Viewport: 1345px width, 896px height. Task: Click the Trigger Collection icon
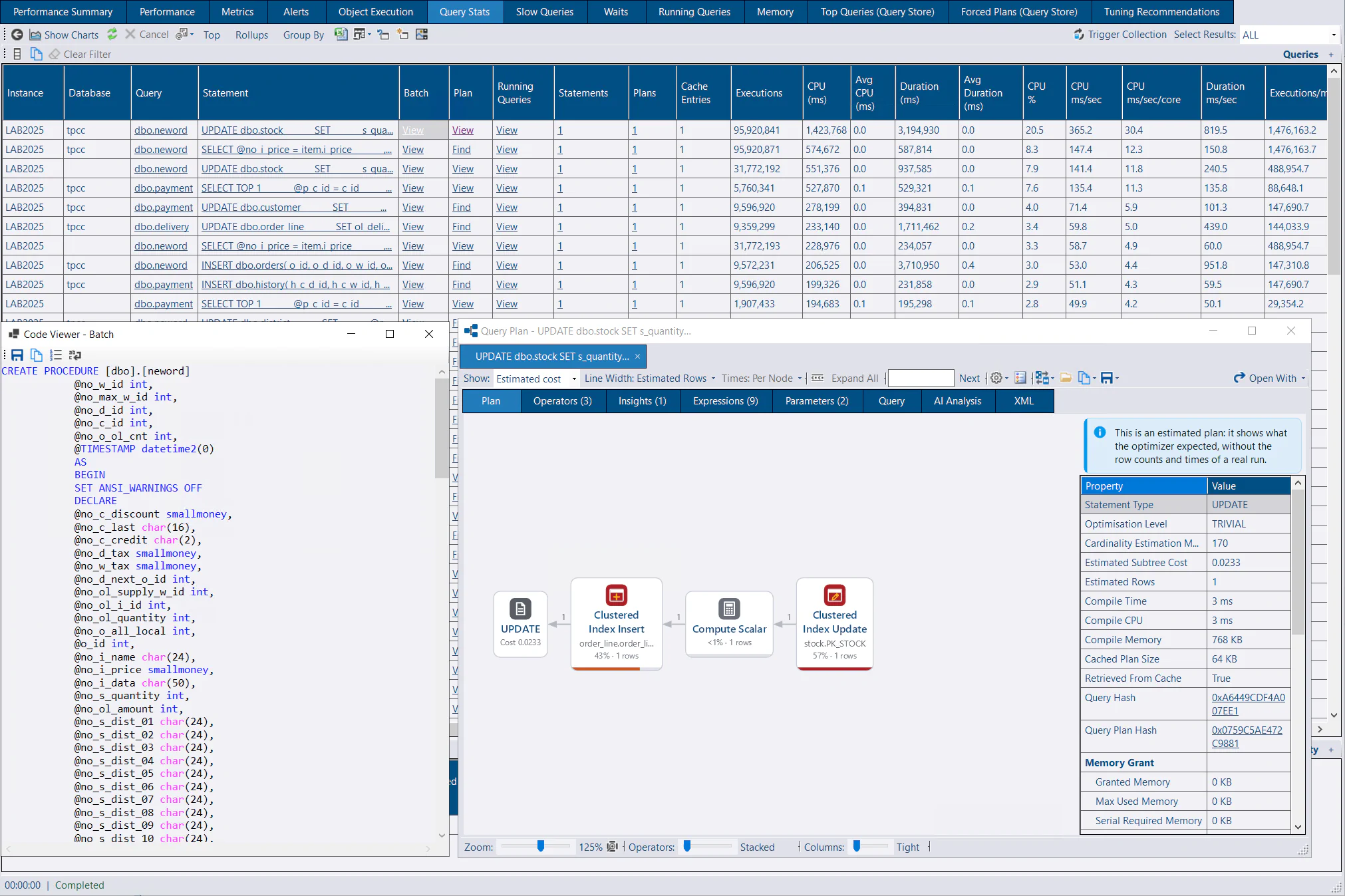point(1079,35)
